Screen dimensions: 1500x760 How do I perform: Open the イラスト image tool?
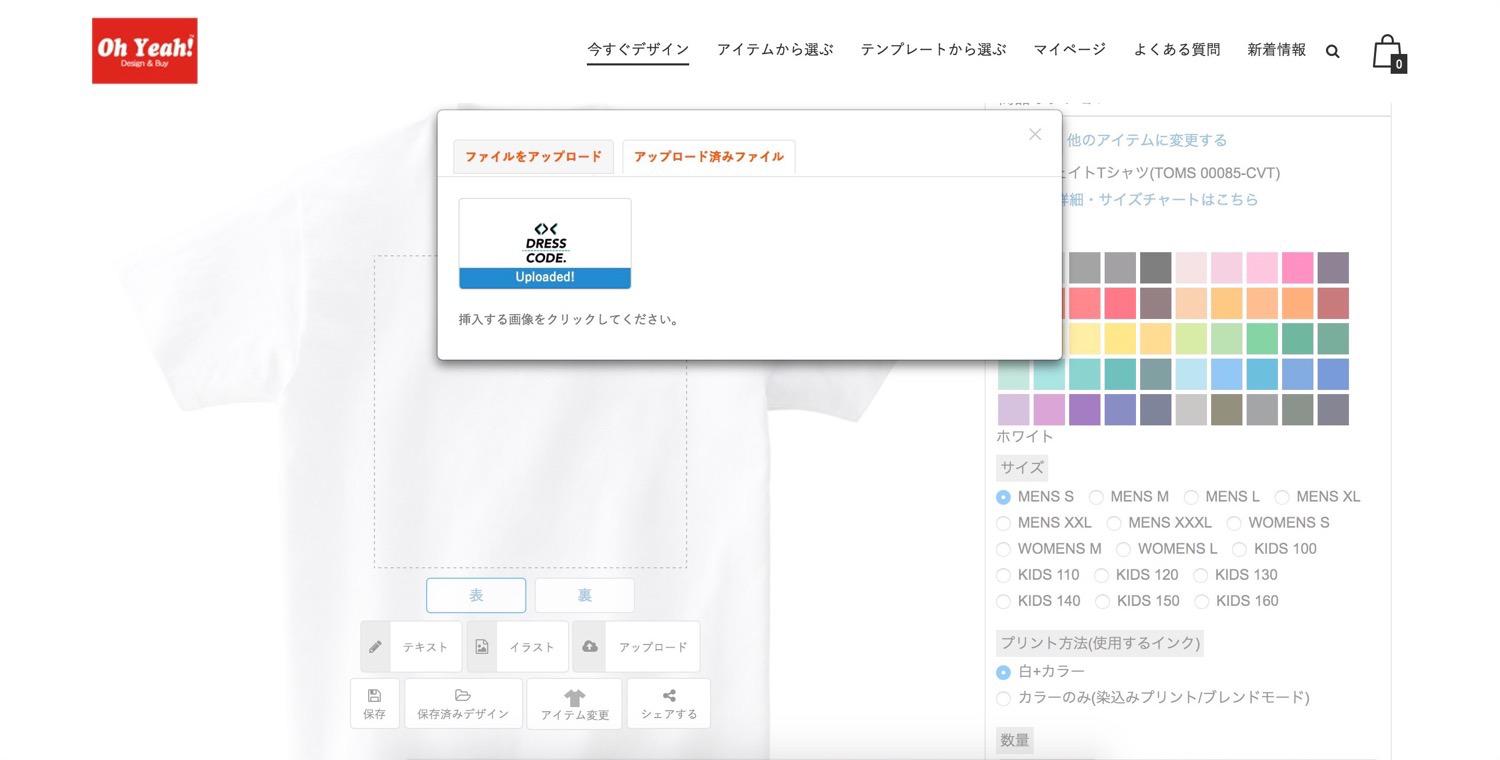pyautogui.click(x=517, y=647)
